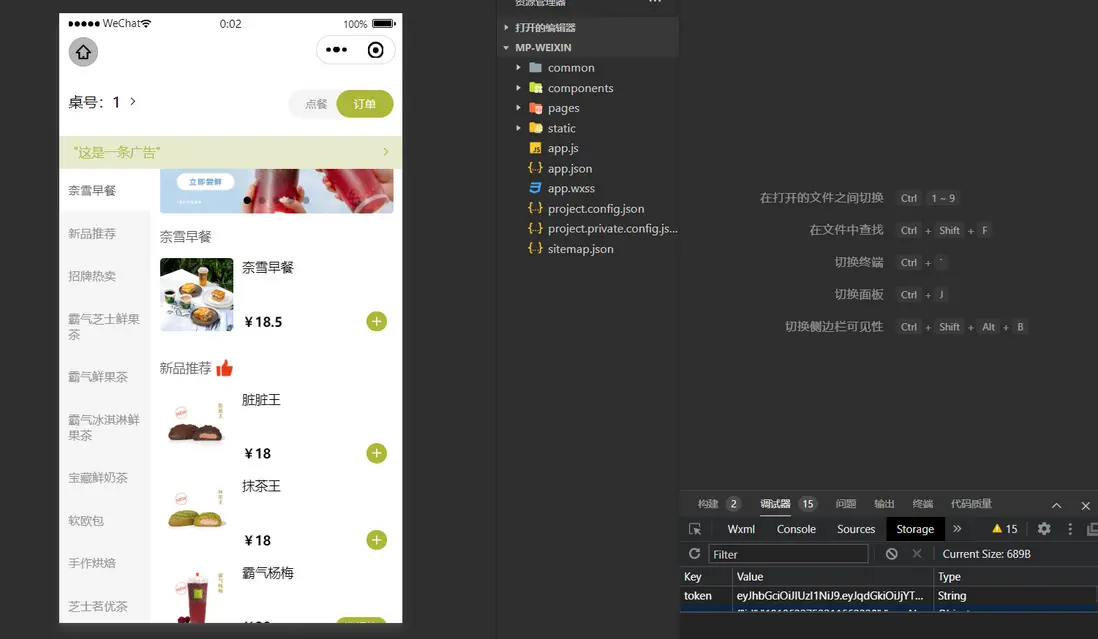Collapse the debugger panel with up chevron
Screen dimensions: 1098x639
[1056, 505]
